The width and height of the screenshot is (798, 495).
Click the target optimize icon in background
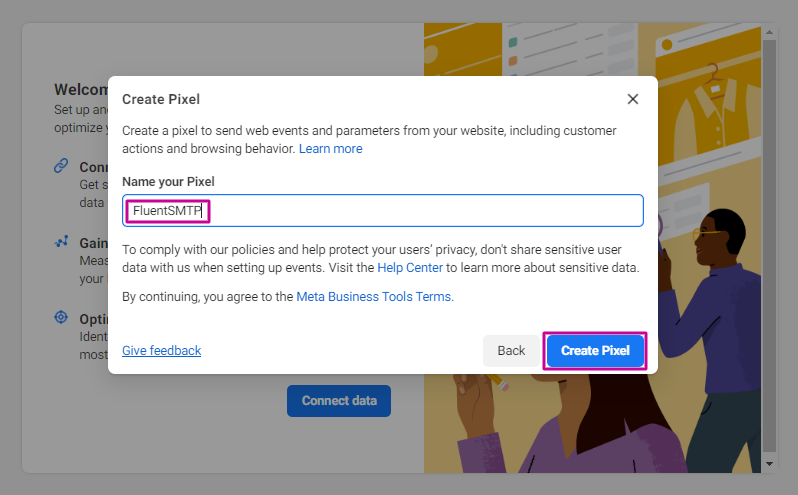tap(61, 317)
